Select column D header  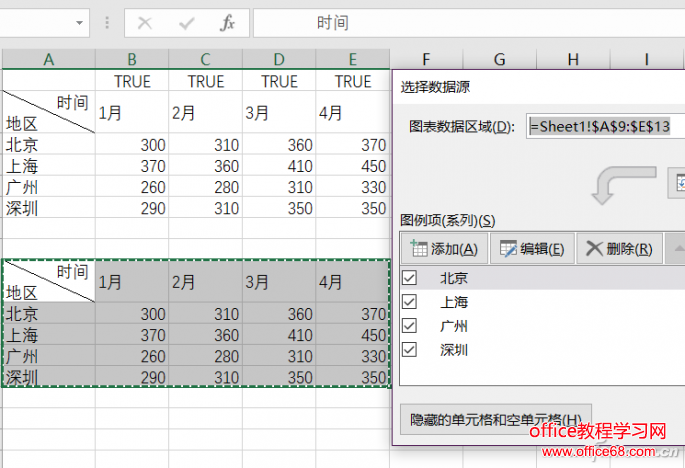279,59
